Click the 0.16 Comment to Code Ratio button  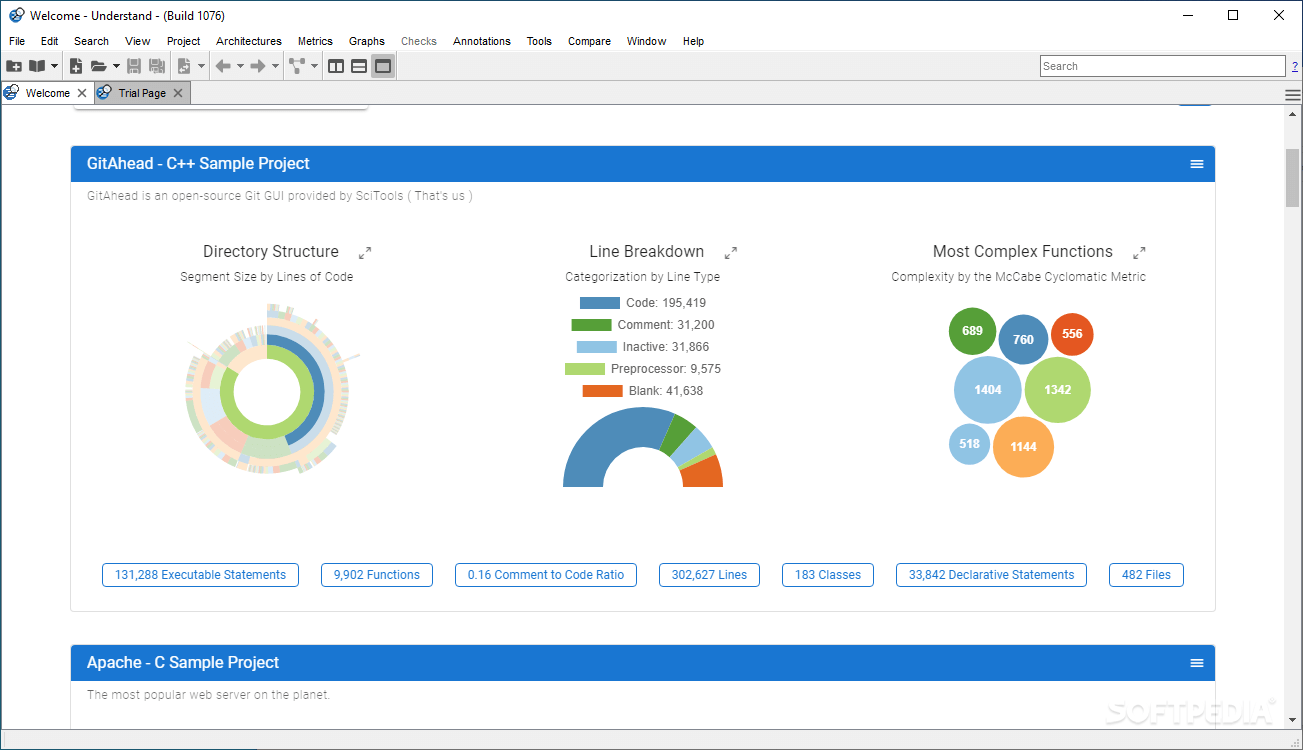[x=546, y=575]
